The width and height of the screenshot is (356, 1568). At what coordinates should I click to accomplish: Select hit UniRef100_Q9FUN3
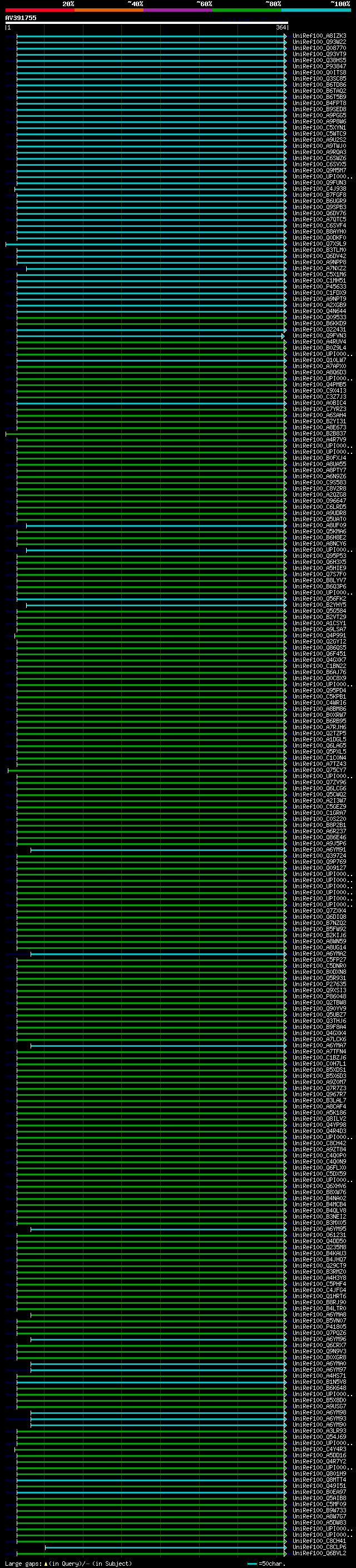tap(319, 182)
